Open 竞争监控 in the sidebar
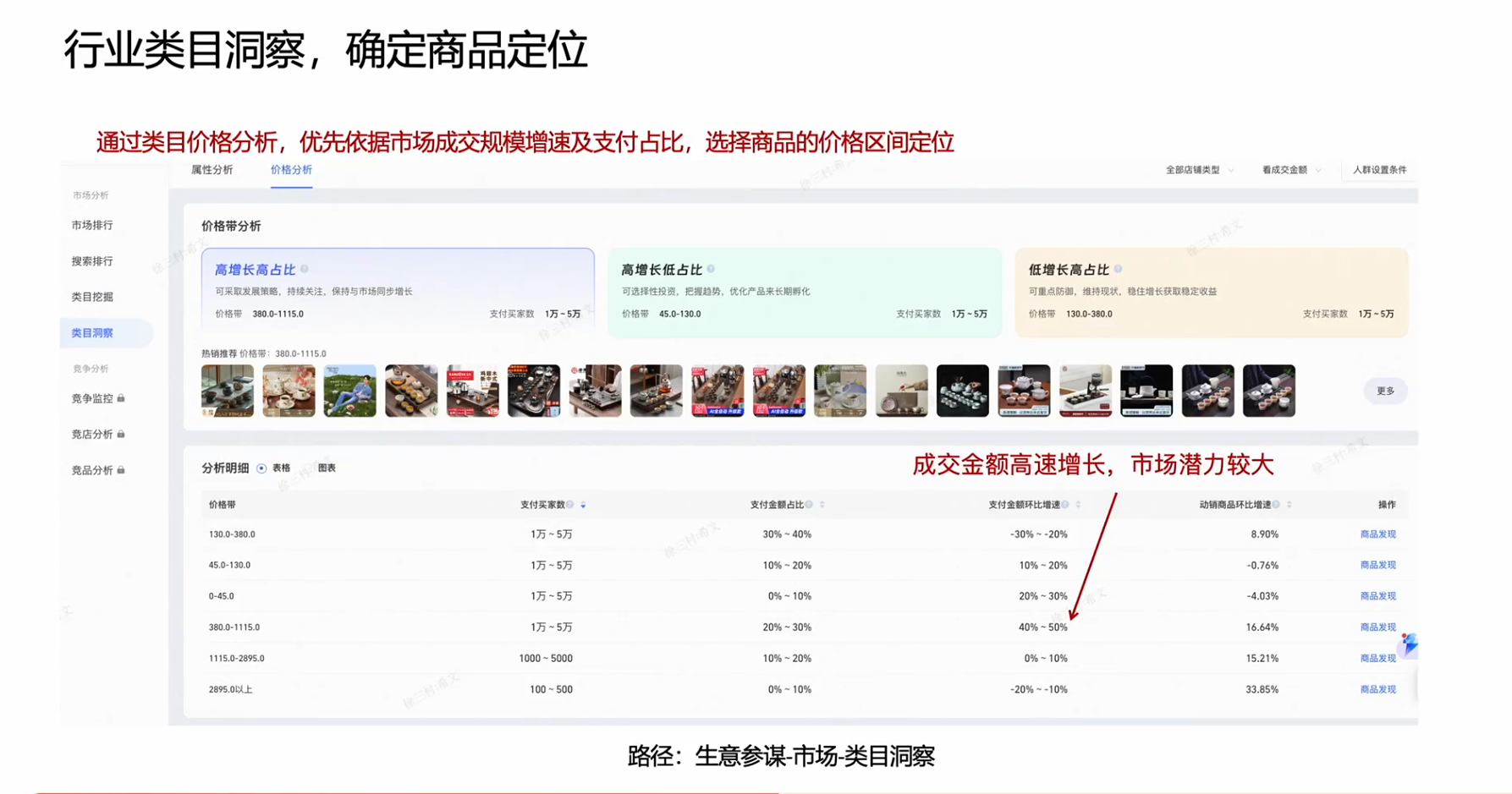The image size is (1512, 794). coord(92,398)
